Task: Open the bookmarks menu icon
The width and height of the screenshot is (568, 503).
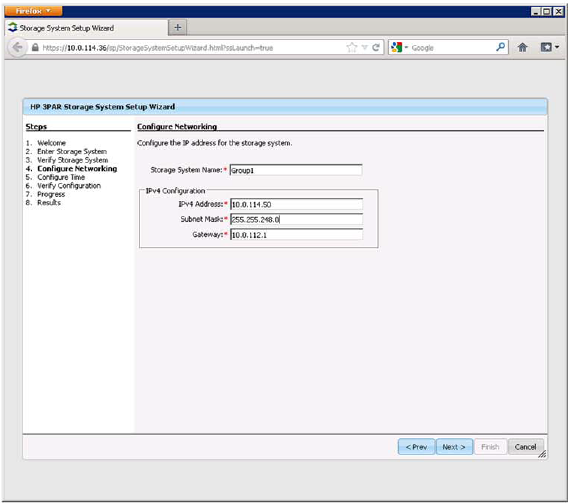Action: (550, 47)
